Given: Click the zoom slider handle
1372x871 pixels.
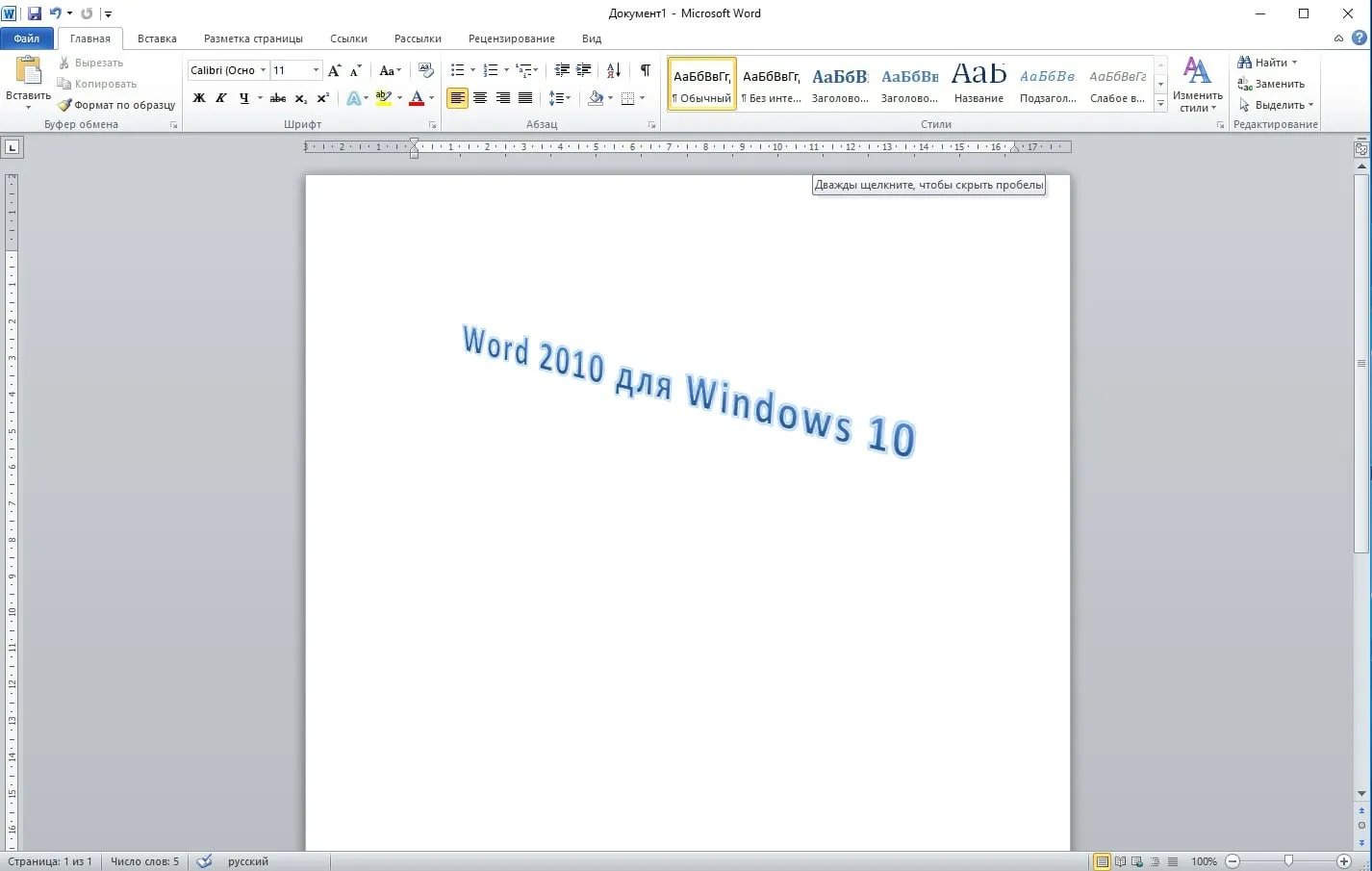Looking at the screenshot, I should pos(1288,861).
